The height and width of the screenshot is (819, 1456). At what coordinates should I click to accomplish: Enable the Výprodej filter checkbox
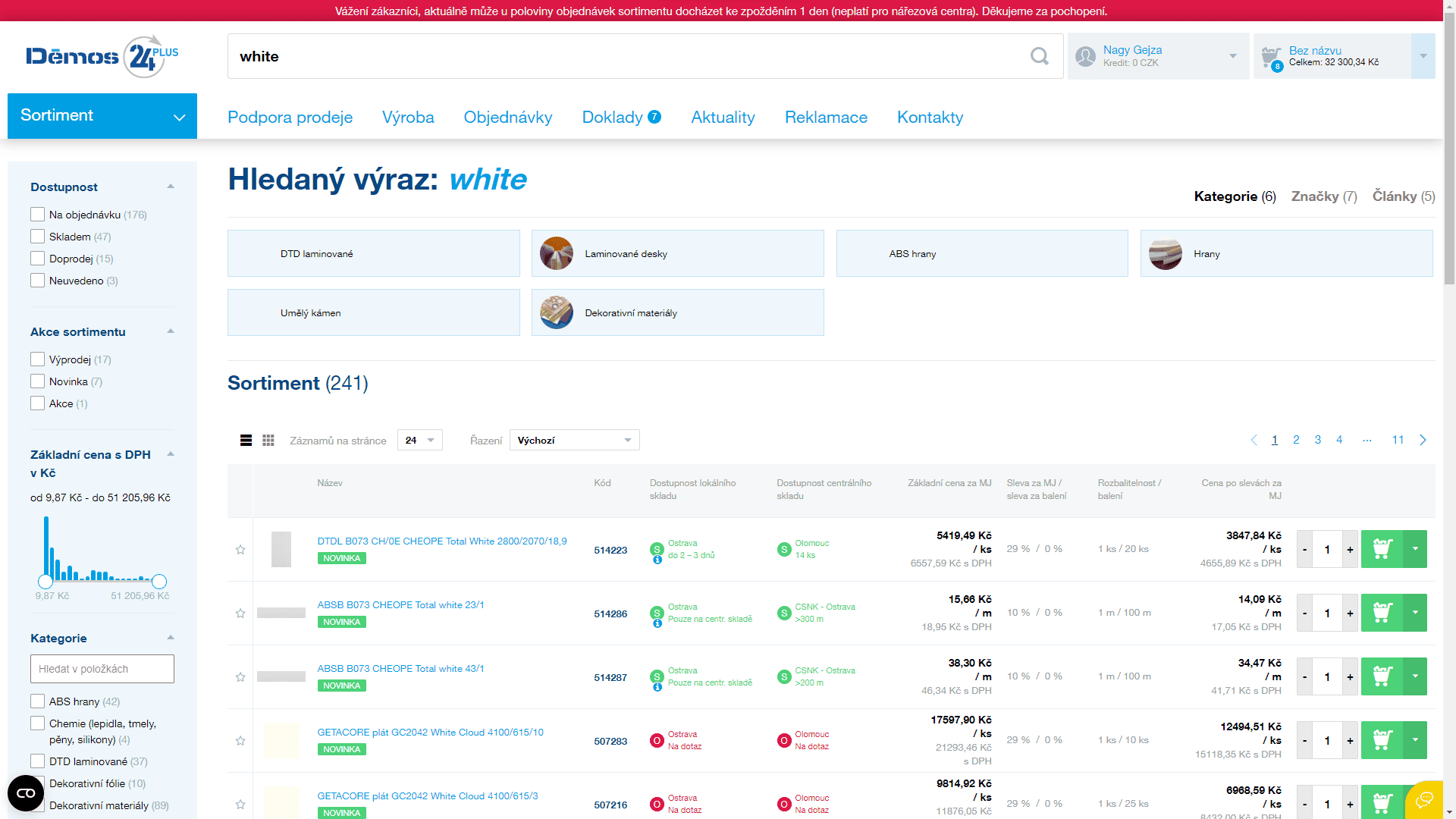click(x=38, y=359)
